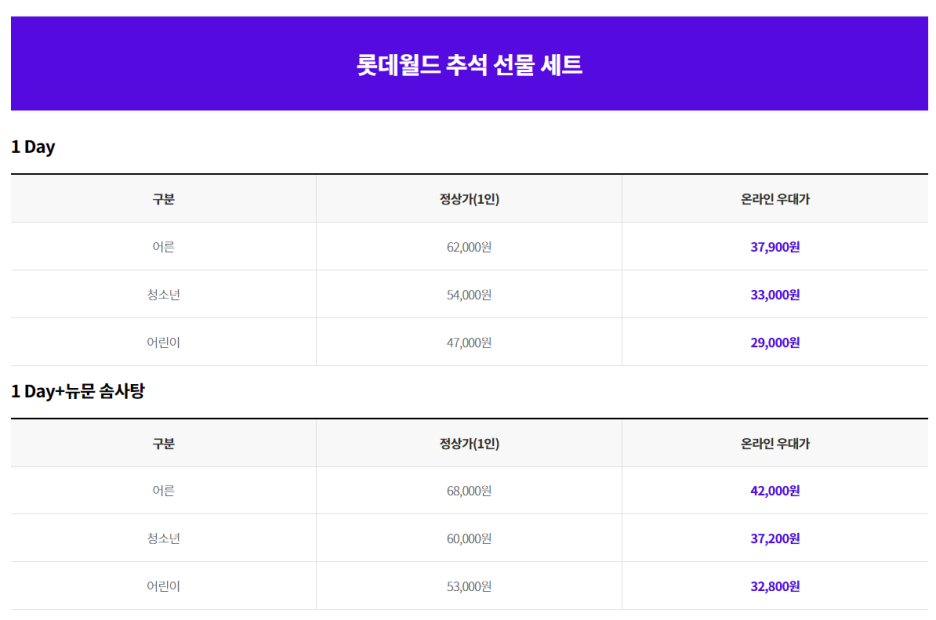
Task: Click 온라인 우대가 header in the 1 Day table
Action: click(x=775, y=199)
